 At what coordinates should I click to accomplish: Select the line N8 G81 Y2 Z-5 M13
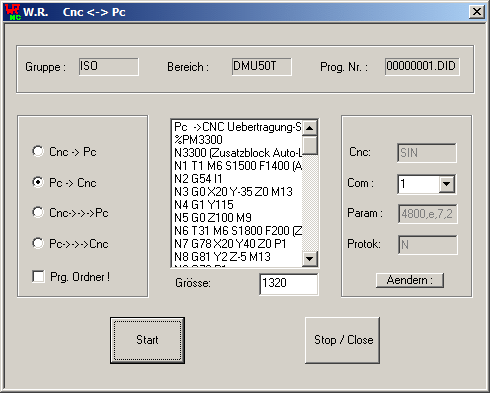click(x=237, y=257)
